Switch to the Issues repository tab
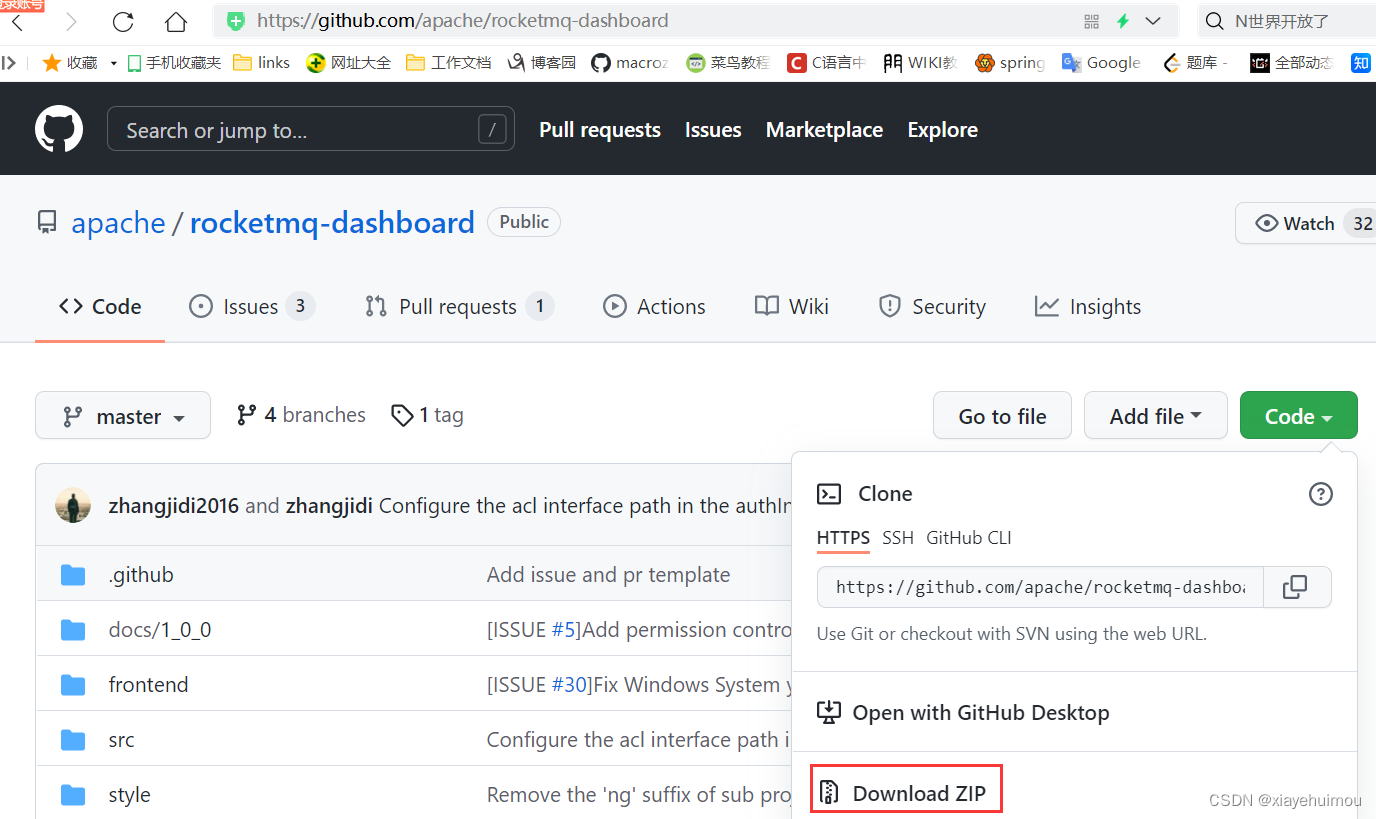 252,307
